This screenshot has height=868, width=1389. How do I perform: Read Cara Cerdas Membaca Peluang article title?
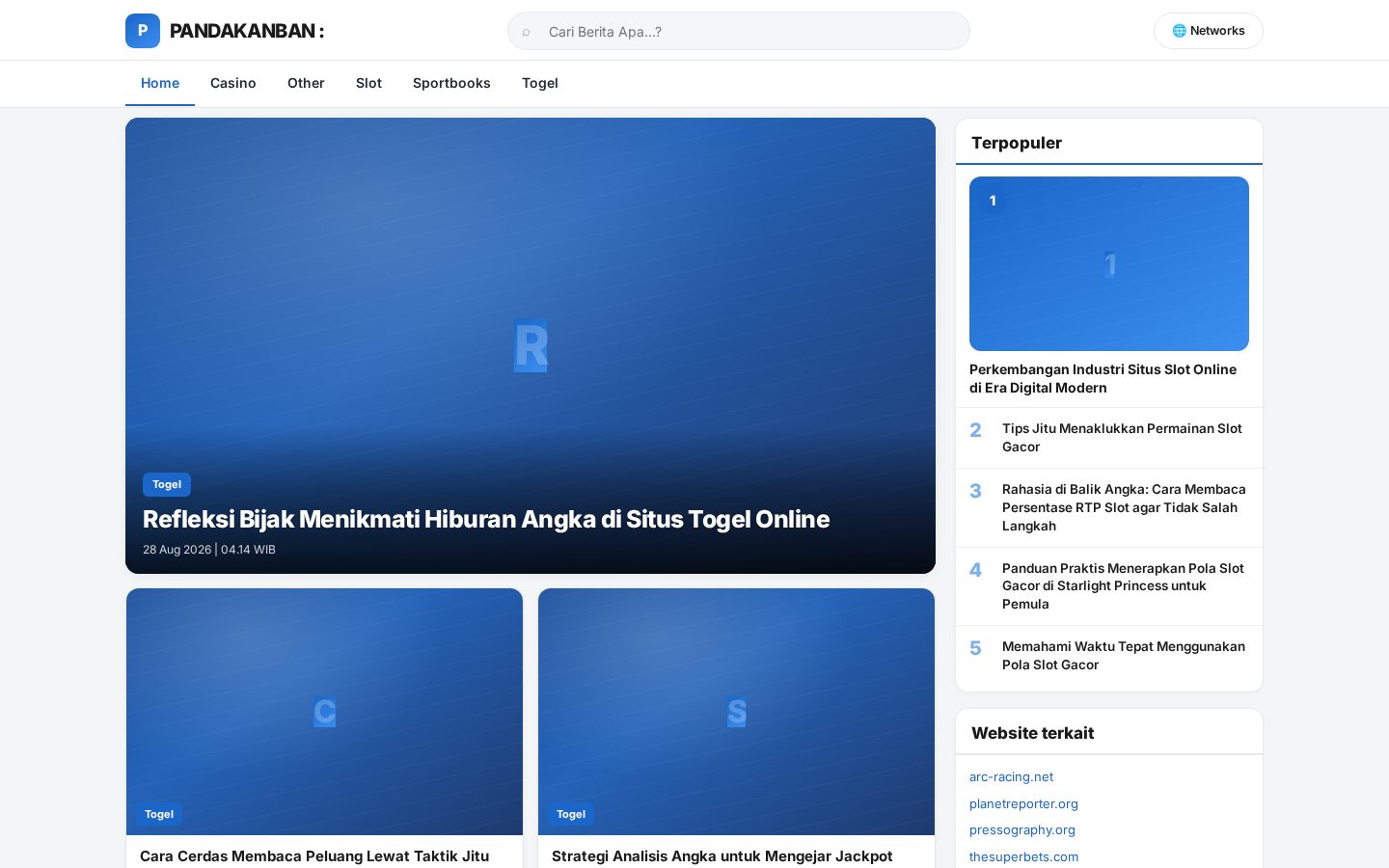314,856
